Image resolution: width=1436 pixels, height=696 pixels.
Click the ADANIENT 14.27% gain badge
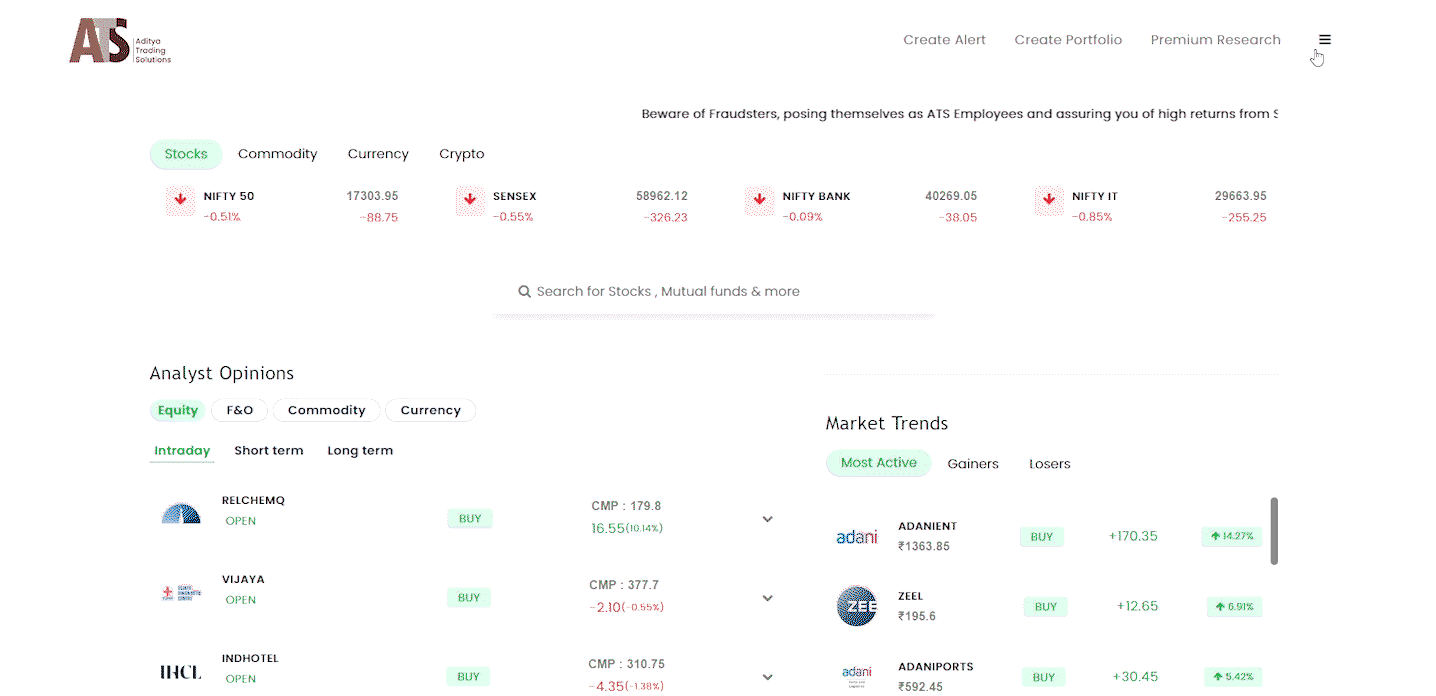tap(1232, 536)
